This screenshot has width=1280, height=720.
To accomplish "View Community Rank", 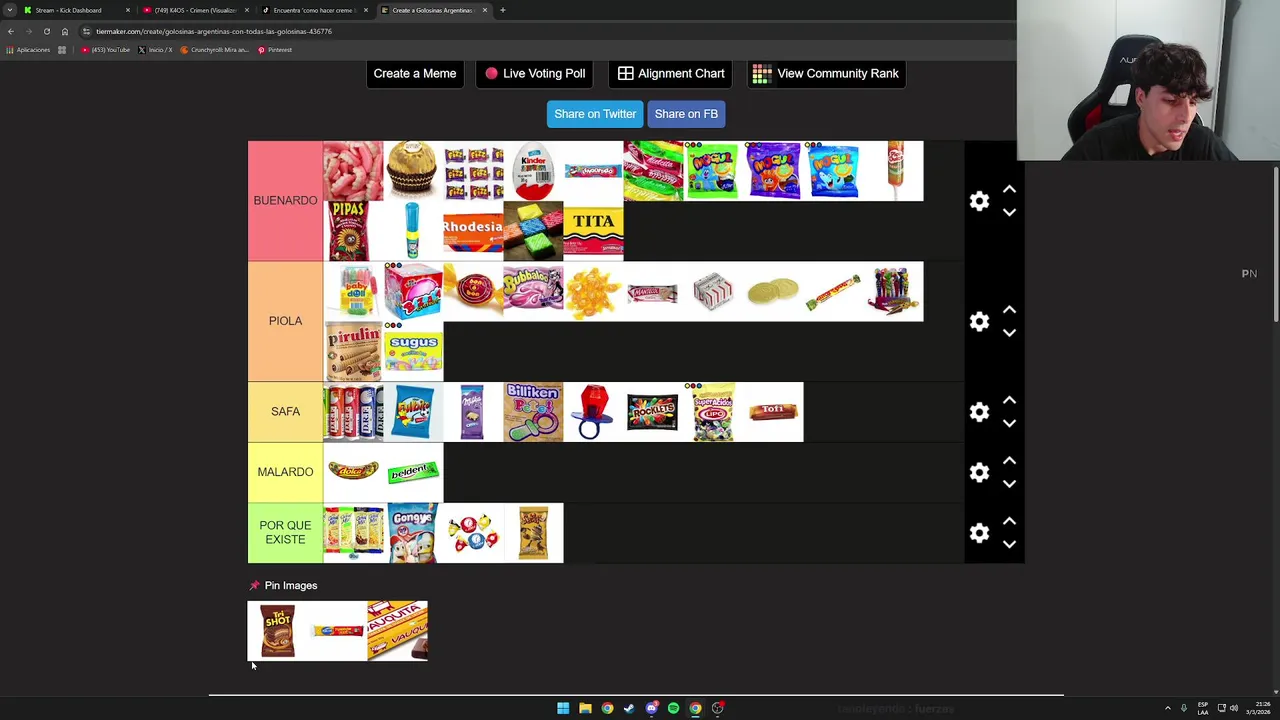I will click(x=826, y=73).
